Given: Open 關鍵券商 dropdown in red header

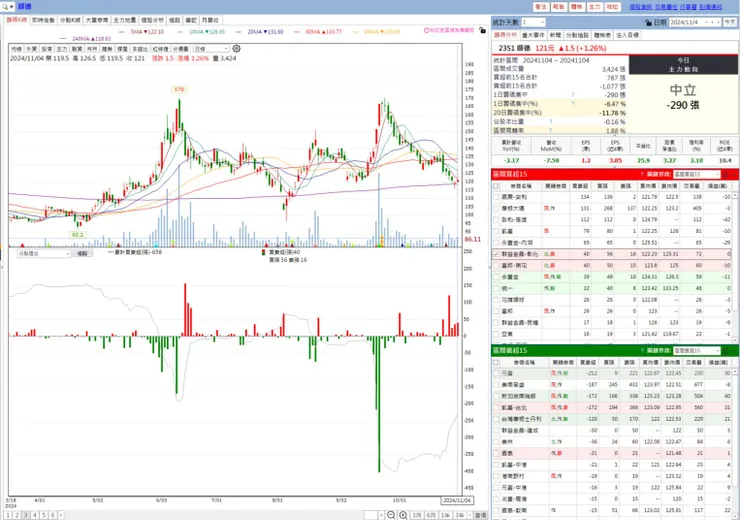Looking at the screenshot, I should [x=696, y=175].
